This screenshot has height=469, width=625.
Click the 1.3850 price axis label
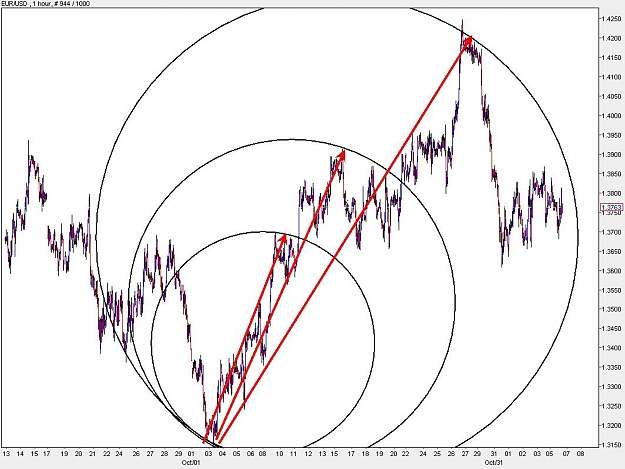pos(611,174)
